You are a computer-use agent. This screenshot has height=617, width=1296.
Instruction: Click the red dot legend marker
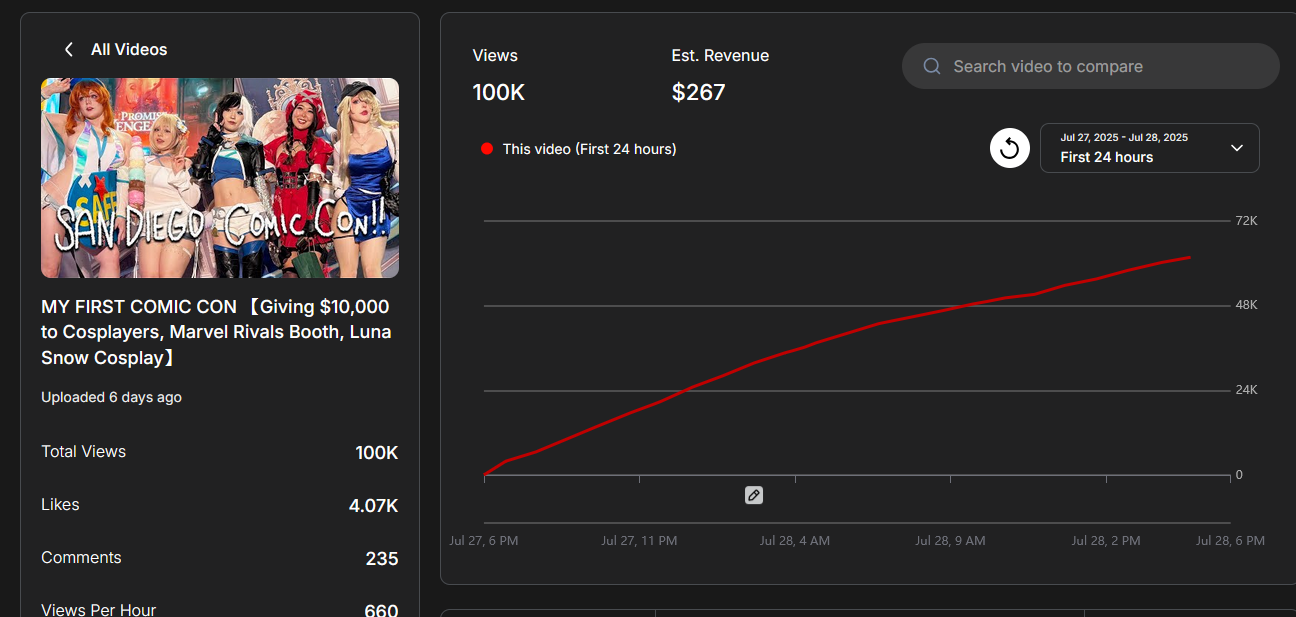click(x=487, y=149)
